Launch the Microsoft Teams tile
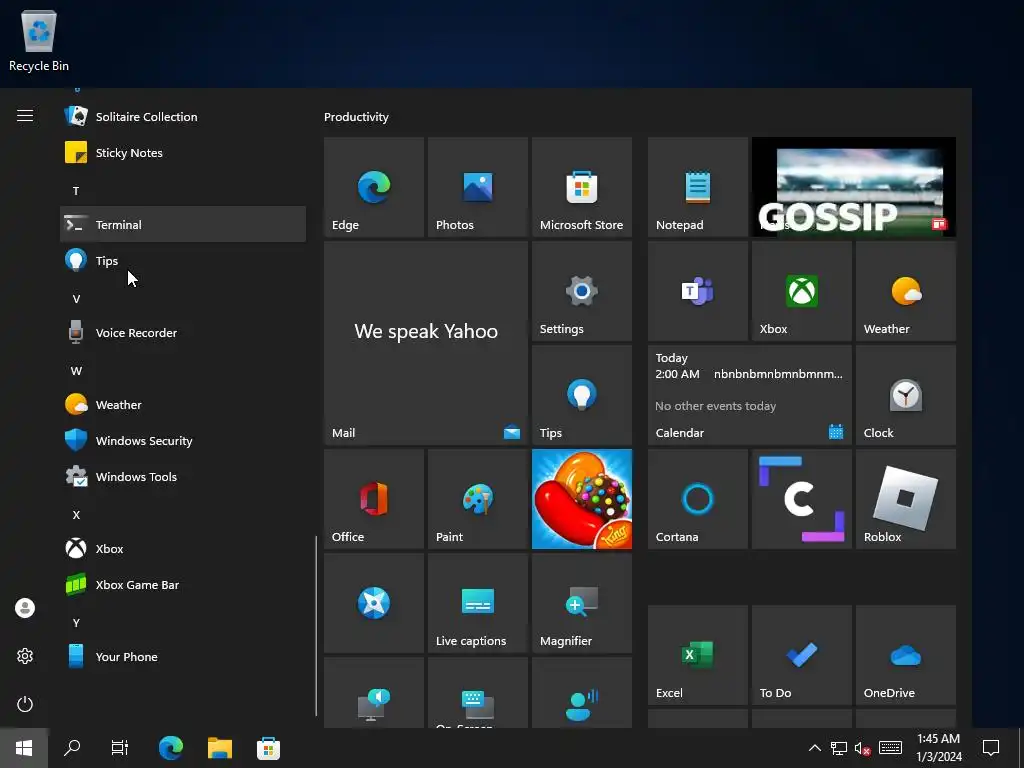The width and height of the screenshot is (1024, 768). click(x=697, y=291)
